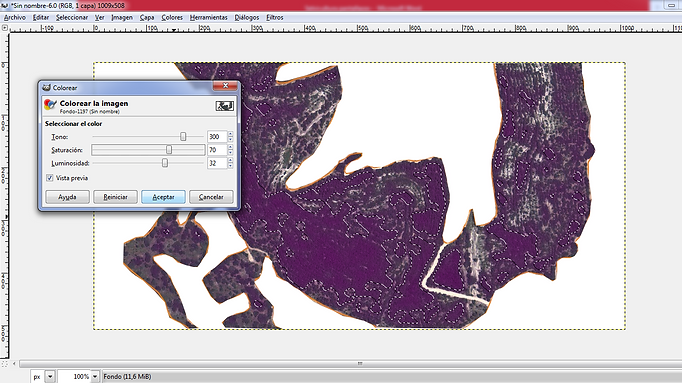Decrease Saturación value with down arrow
The height and width of the screenshot is (383, 682).
(x=230, y=153)
